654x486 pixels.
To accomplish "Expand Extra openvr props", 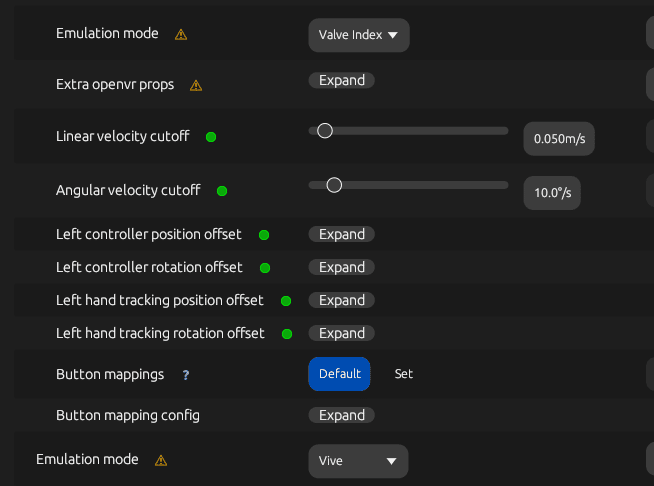I will (342, 80).
